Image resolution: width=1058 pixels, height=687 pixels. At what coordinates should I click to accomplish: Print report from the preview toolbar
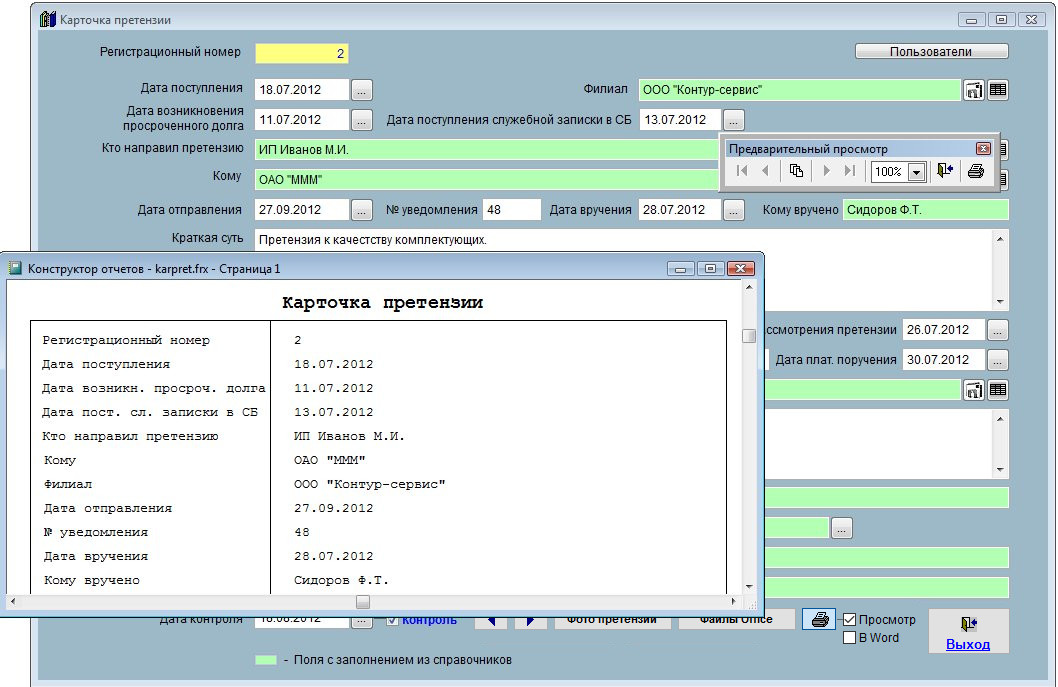coord(976,171)
